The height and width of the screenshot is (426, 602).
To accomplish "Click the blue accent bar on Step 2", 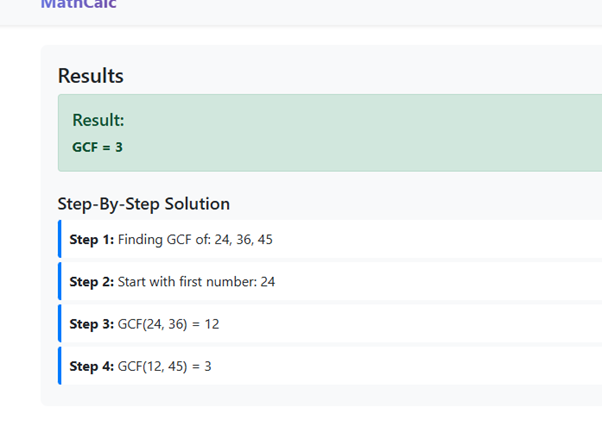I will (60, 282).
